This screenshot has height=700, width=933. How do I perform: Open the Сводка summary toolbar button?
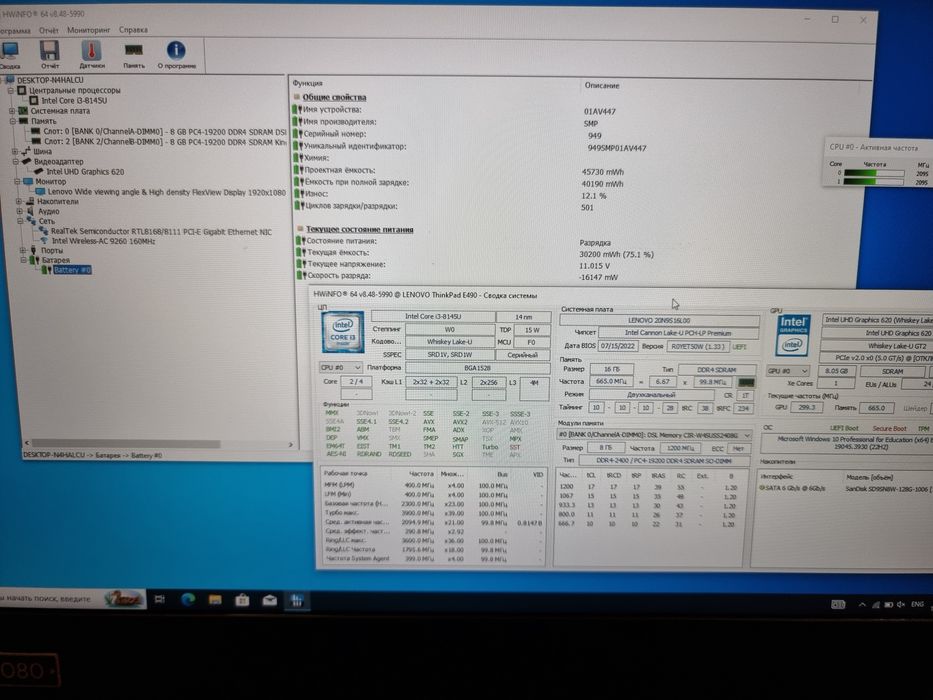10,55
